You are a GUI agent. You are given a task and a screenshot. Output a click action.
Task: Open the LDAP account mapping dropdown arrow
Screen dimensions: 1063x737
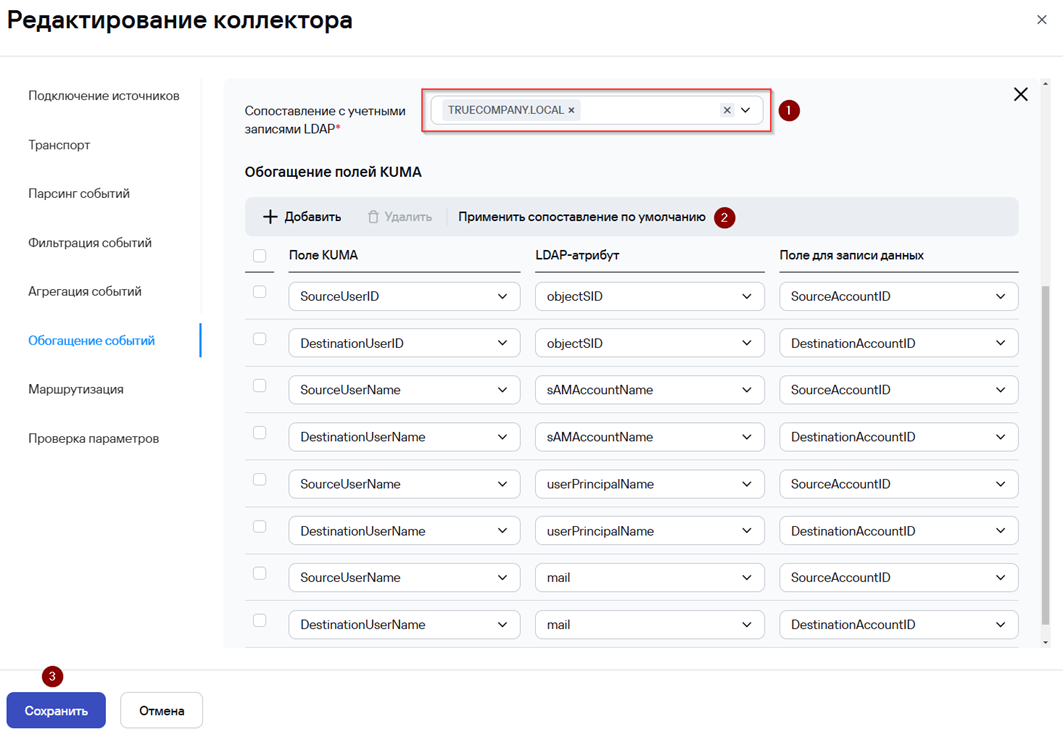(746, 110)
